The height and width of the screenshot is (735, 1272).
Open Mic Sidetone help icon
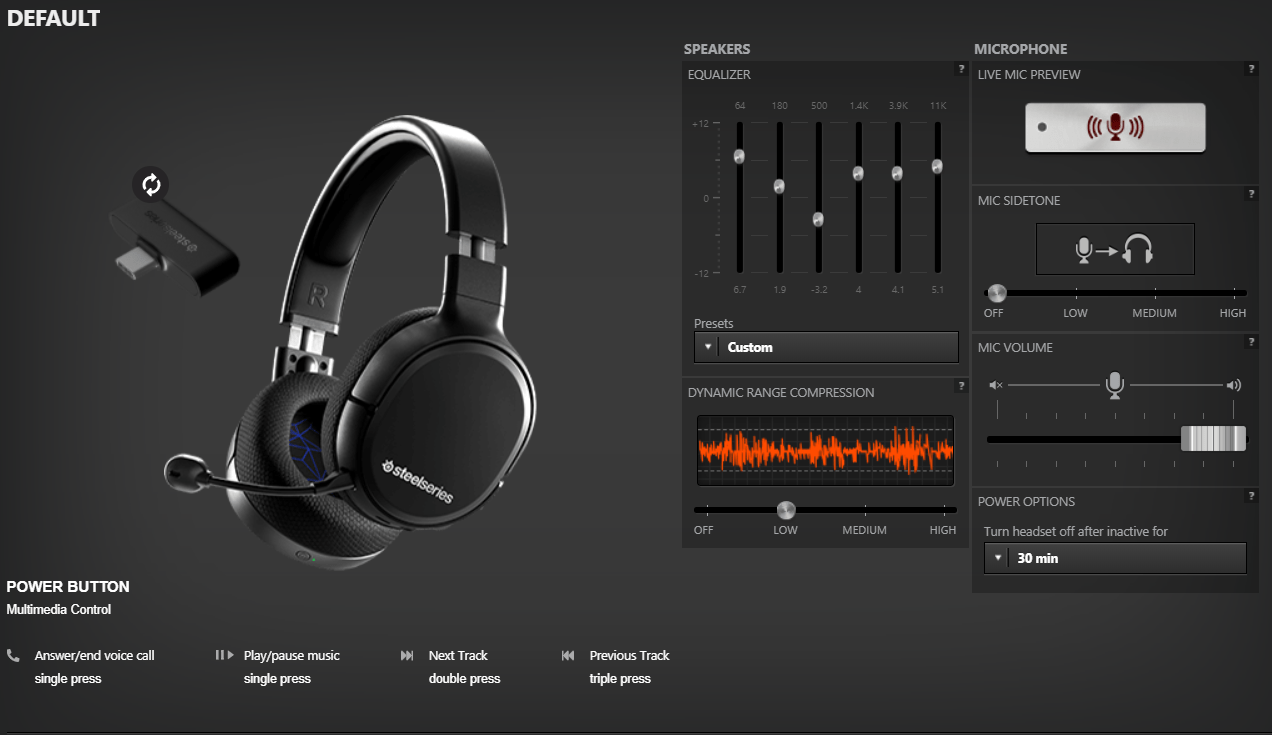[1251, 194]
